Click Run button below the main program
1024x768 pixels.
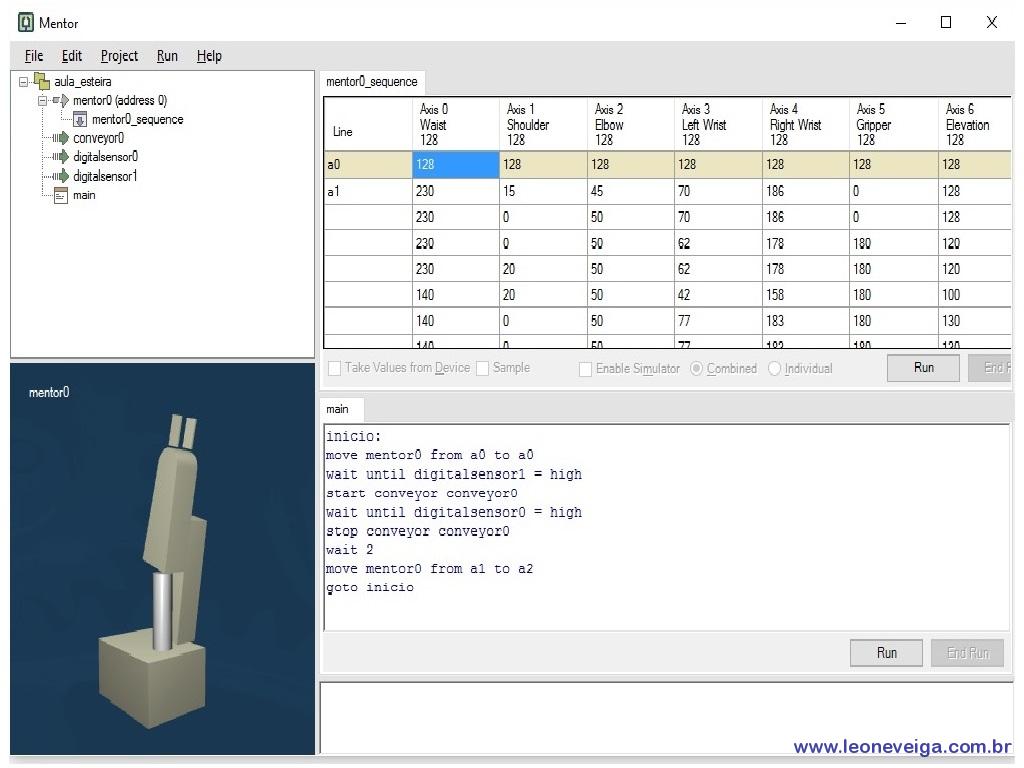(x=886, y=653)
